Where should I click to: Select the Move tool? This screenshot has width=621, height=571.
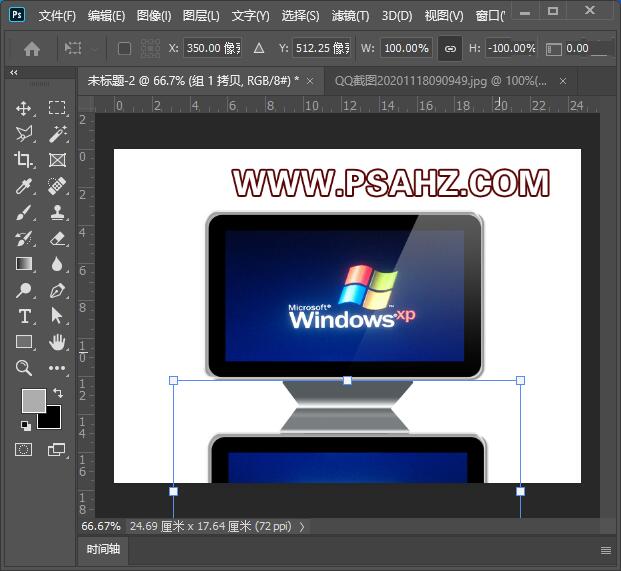24,108
